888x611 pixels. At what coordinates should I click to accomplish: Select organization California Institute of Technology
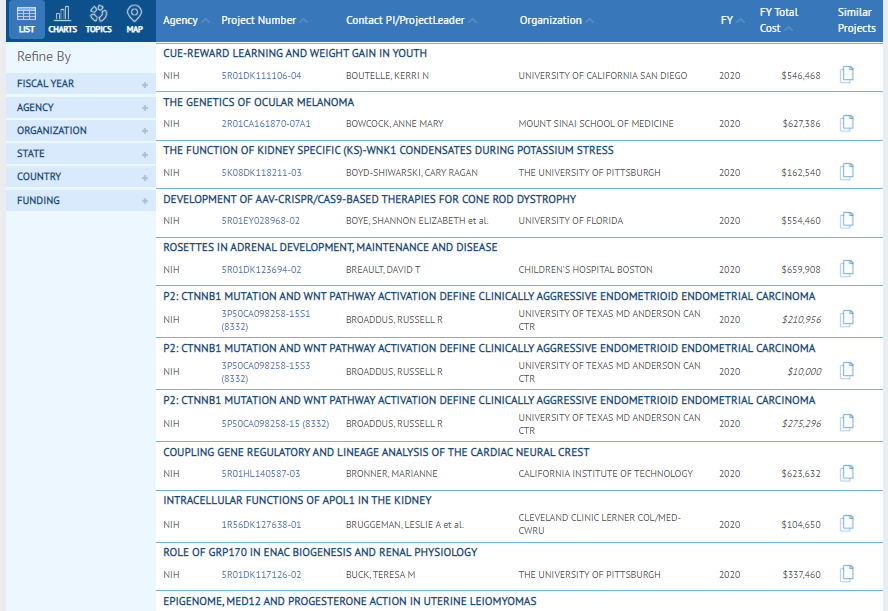605,474
